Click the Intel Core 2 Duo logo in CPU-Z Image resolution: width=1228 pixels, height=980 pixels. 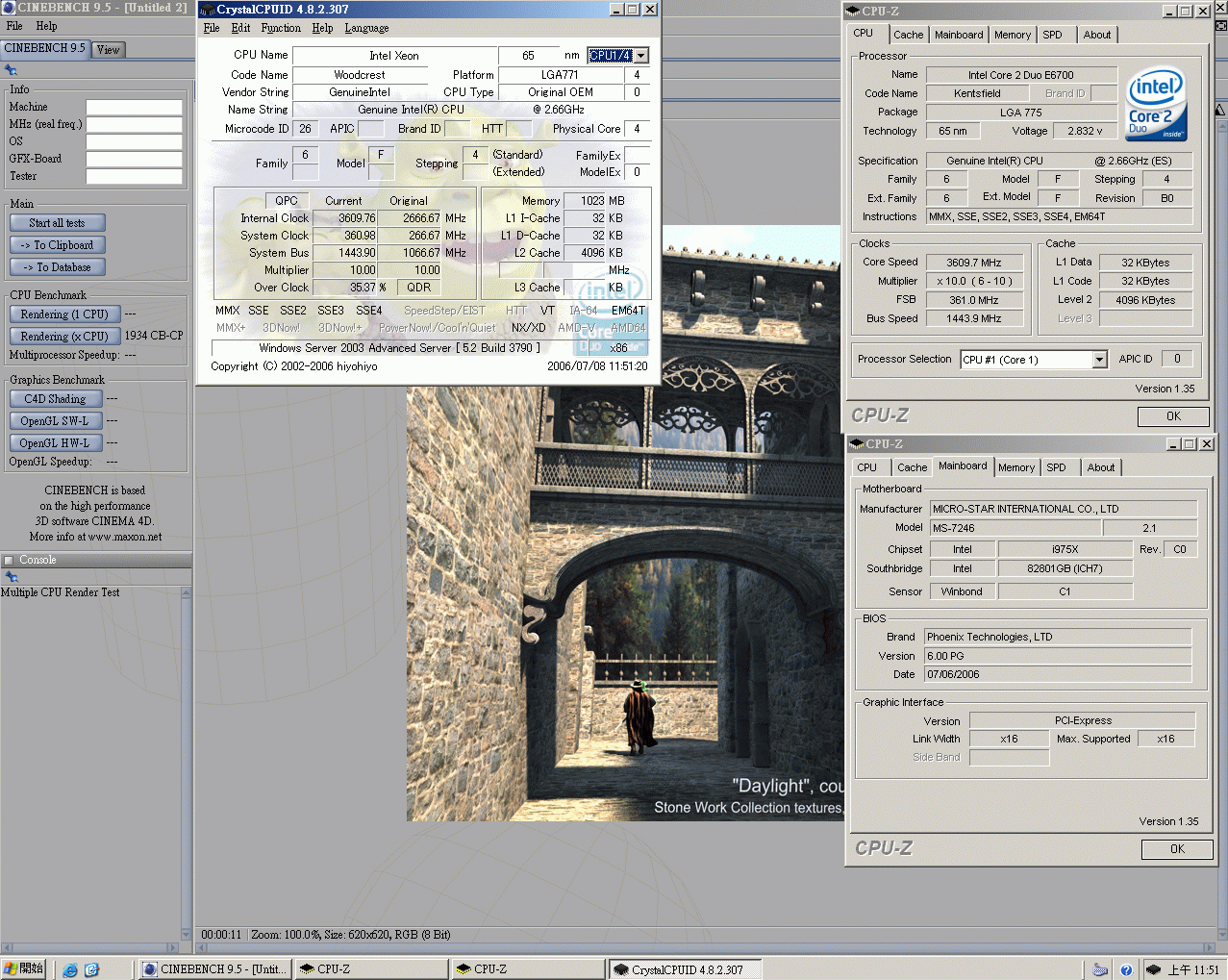[1156, 104]
